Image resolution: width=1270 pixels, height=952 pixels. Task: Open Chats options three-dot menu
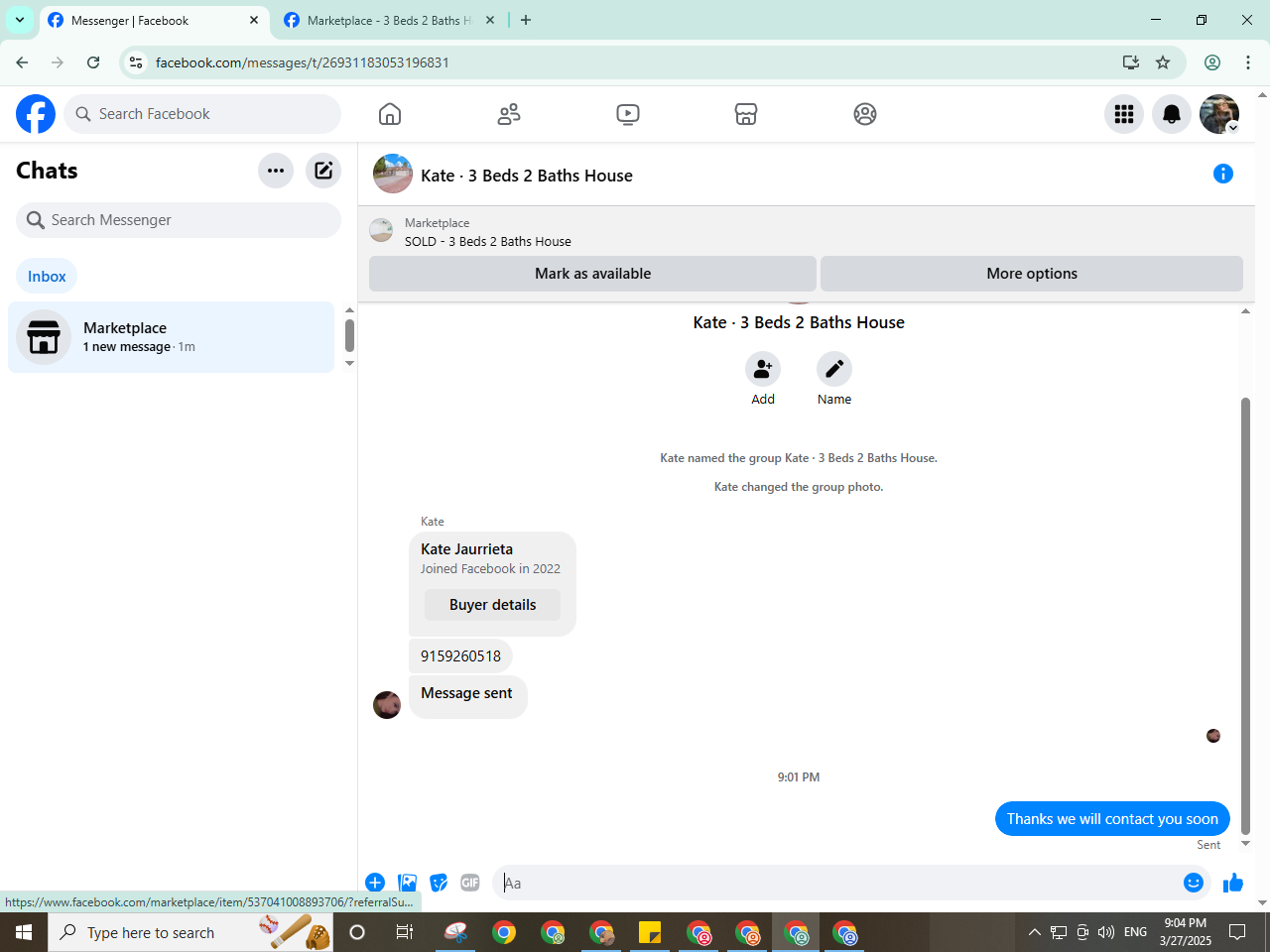tap(276, 171)
